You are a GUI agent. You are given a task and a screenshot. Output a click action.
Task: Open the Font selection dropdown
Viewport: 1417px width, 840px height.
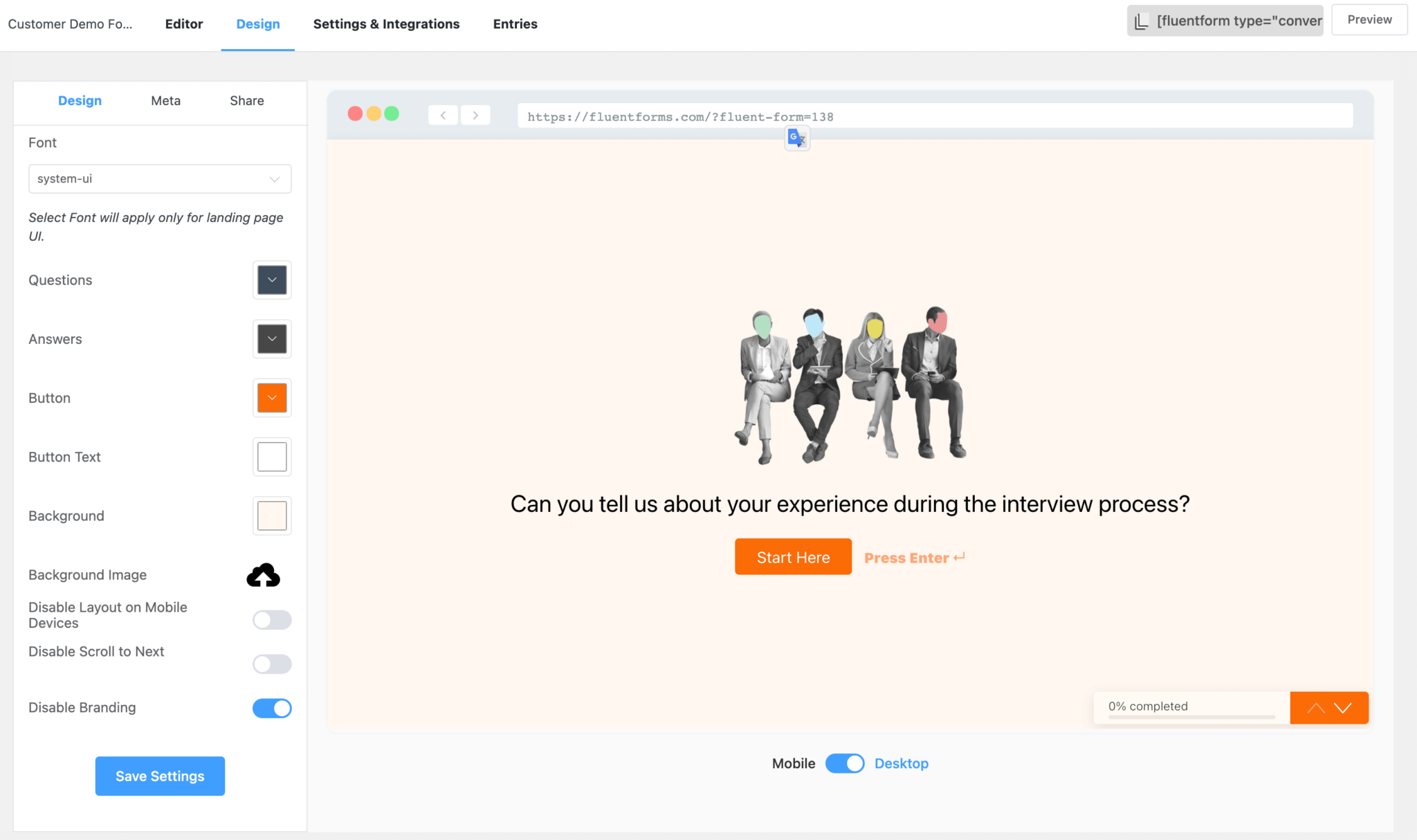(160, 179)
